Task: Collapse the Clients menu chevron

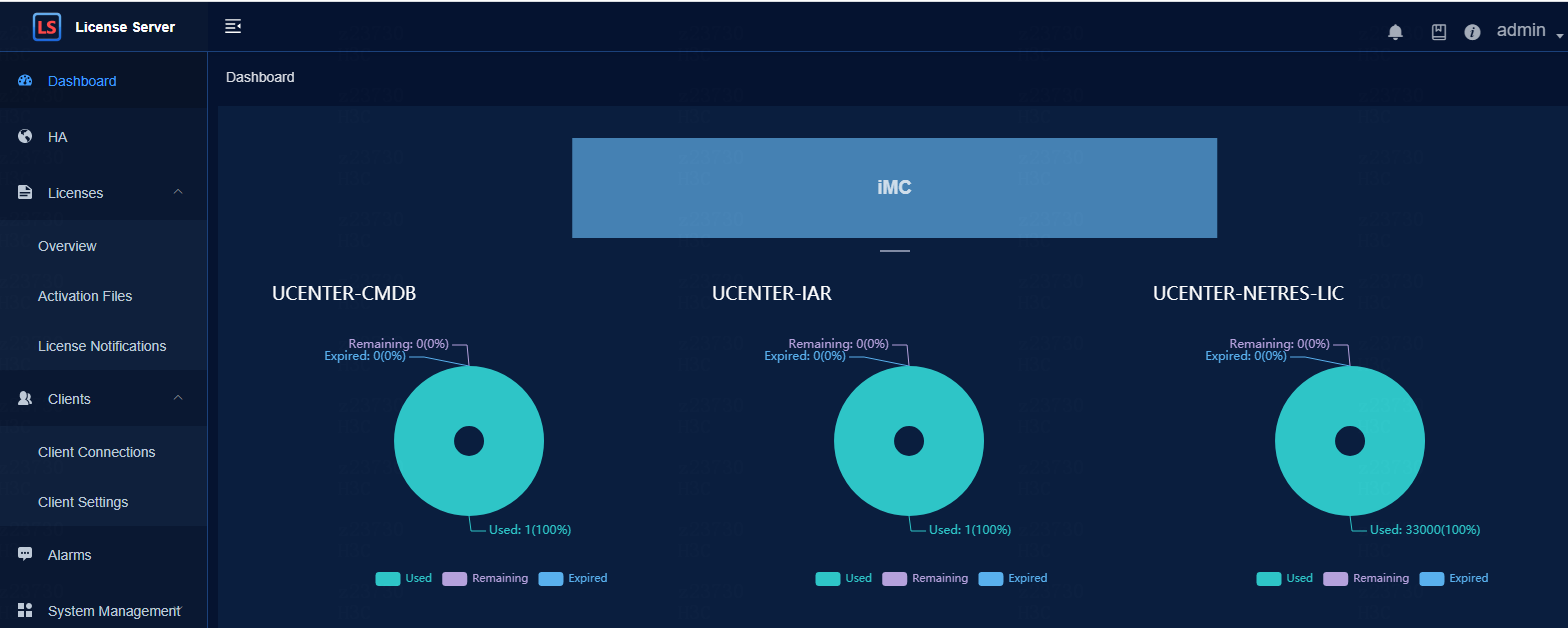Action: [178, 398]
